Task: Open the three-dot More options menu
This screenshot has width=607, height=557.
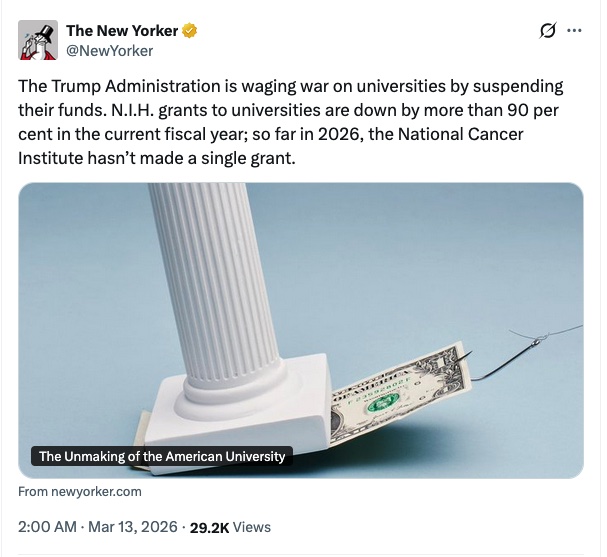Action: pos(574,30)
